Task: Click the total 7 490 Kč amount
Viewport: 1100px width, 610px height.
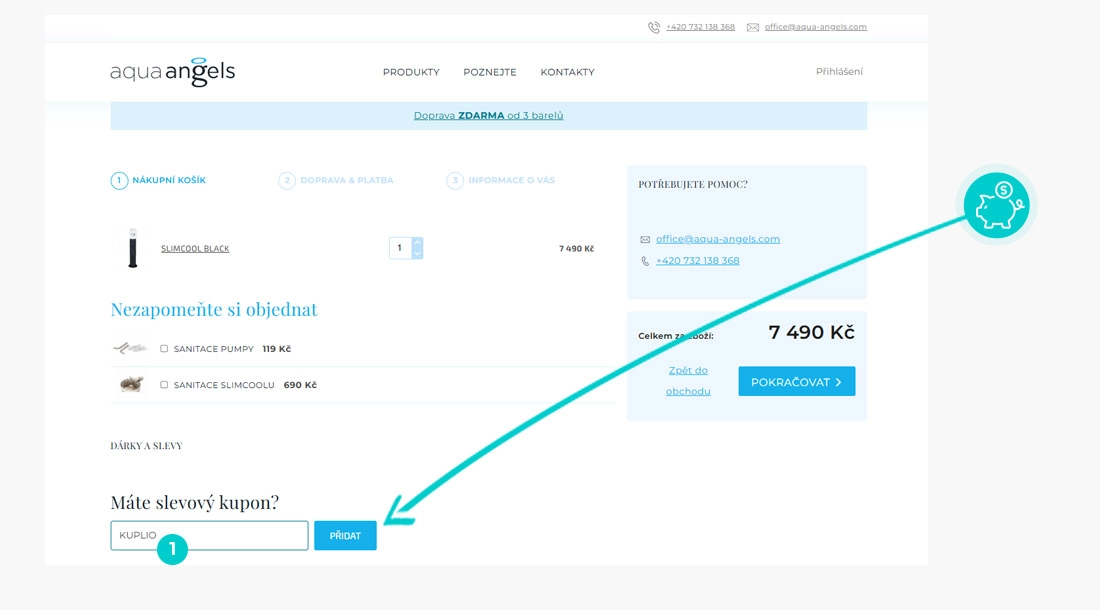Action: pos(812,332)
